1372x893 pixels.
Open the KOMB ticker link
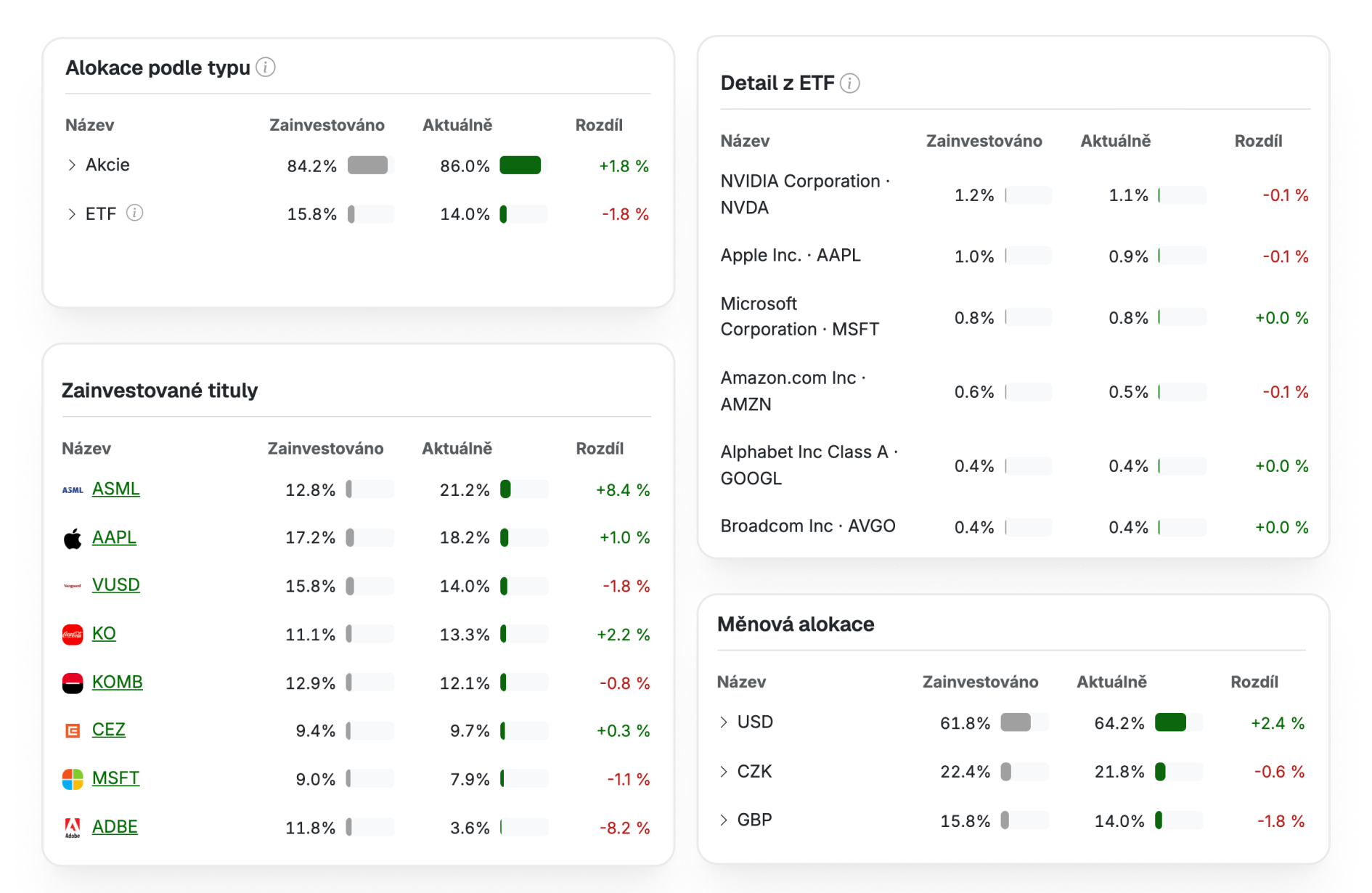coord(117,682)
